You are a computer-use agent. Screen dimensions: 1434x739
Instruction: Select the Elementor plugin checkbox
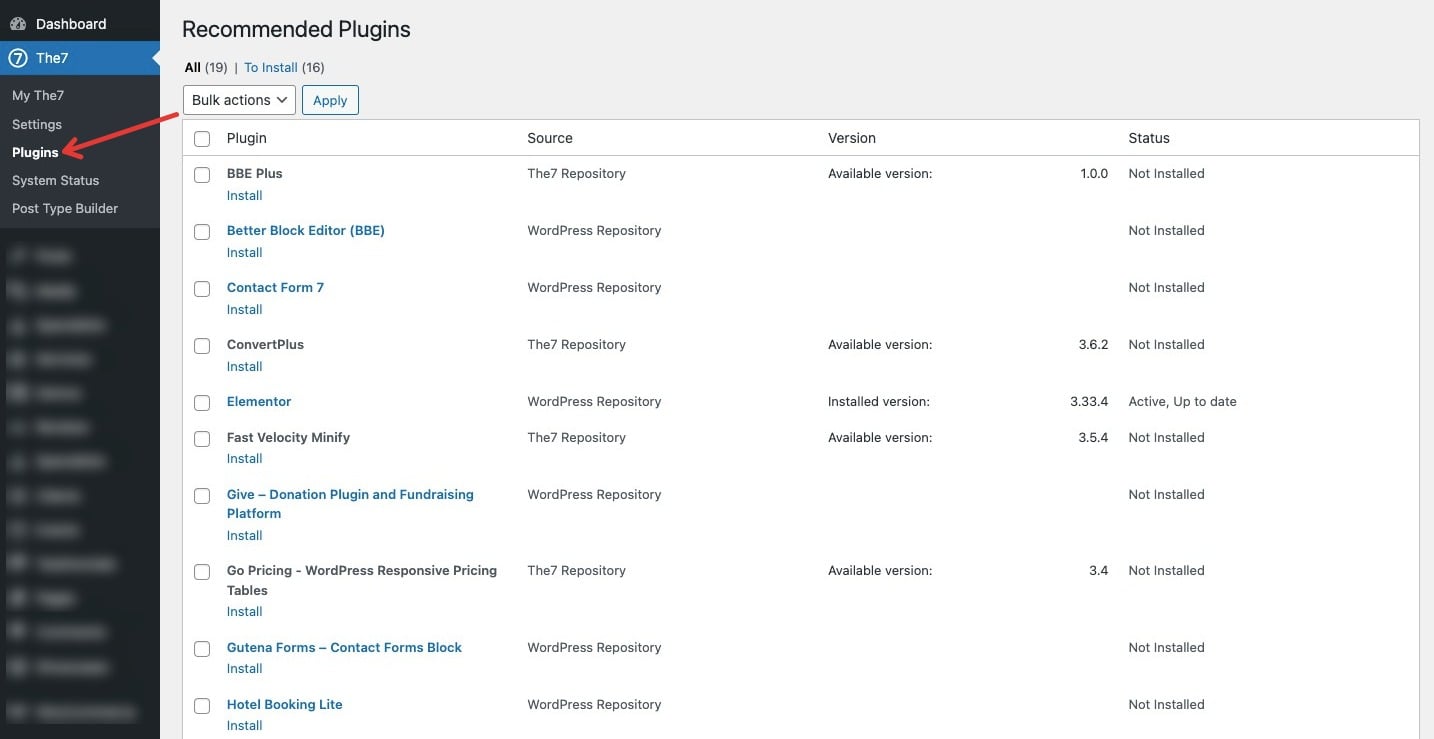coord(202,403)
